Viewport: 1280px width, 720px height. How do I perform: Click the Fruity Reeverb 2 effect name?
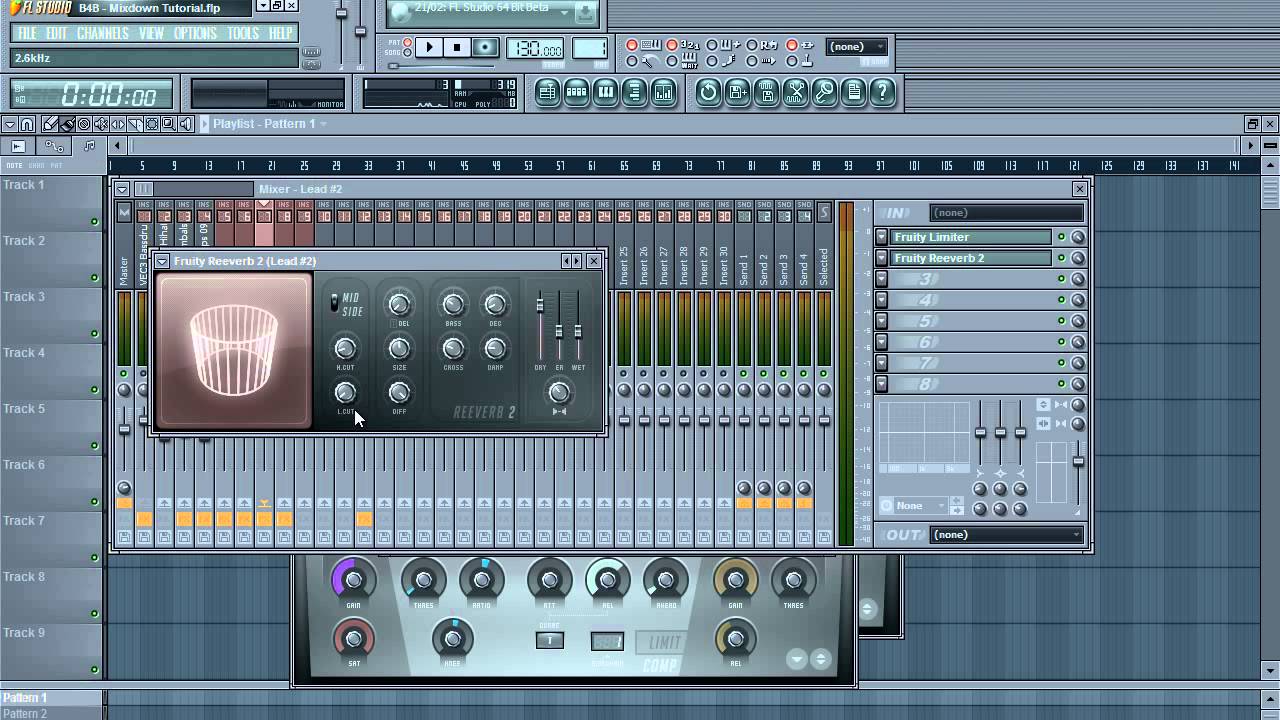972,258
